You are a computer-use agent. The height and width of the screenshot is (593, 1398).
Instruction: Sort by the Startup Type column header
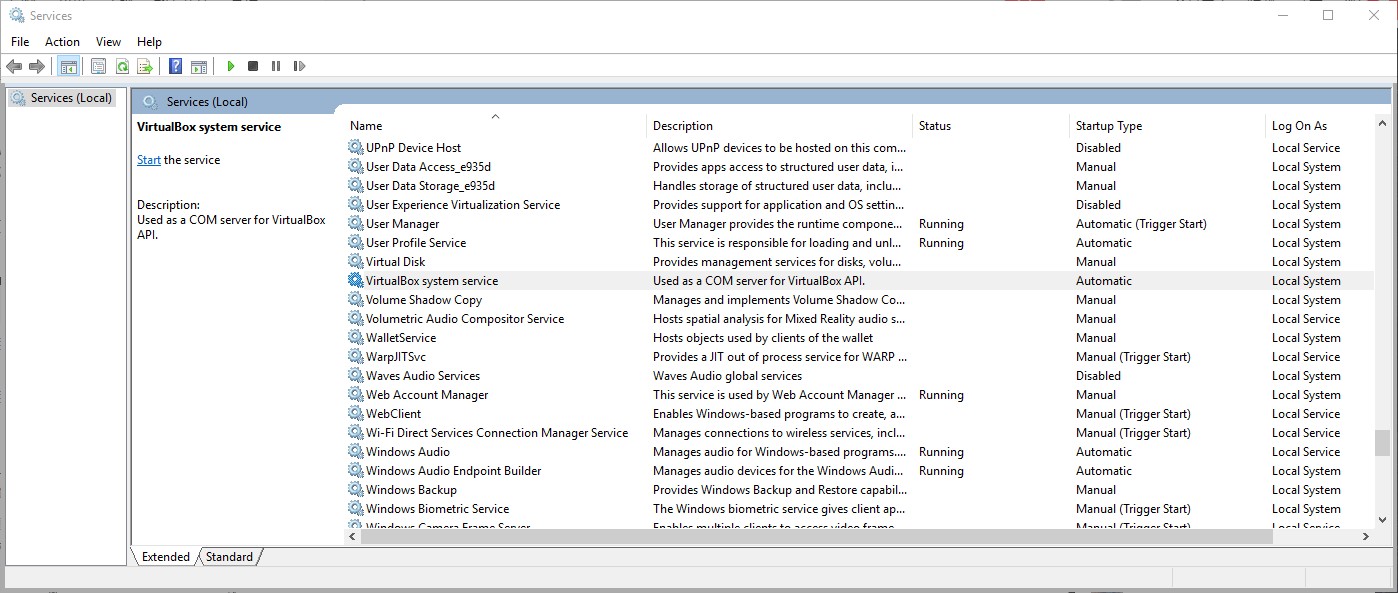1108,126
